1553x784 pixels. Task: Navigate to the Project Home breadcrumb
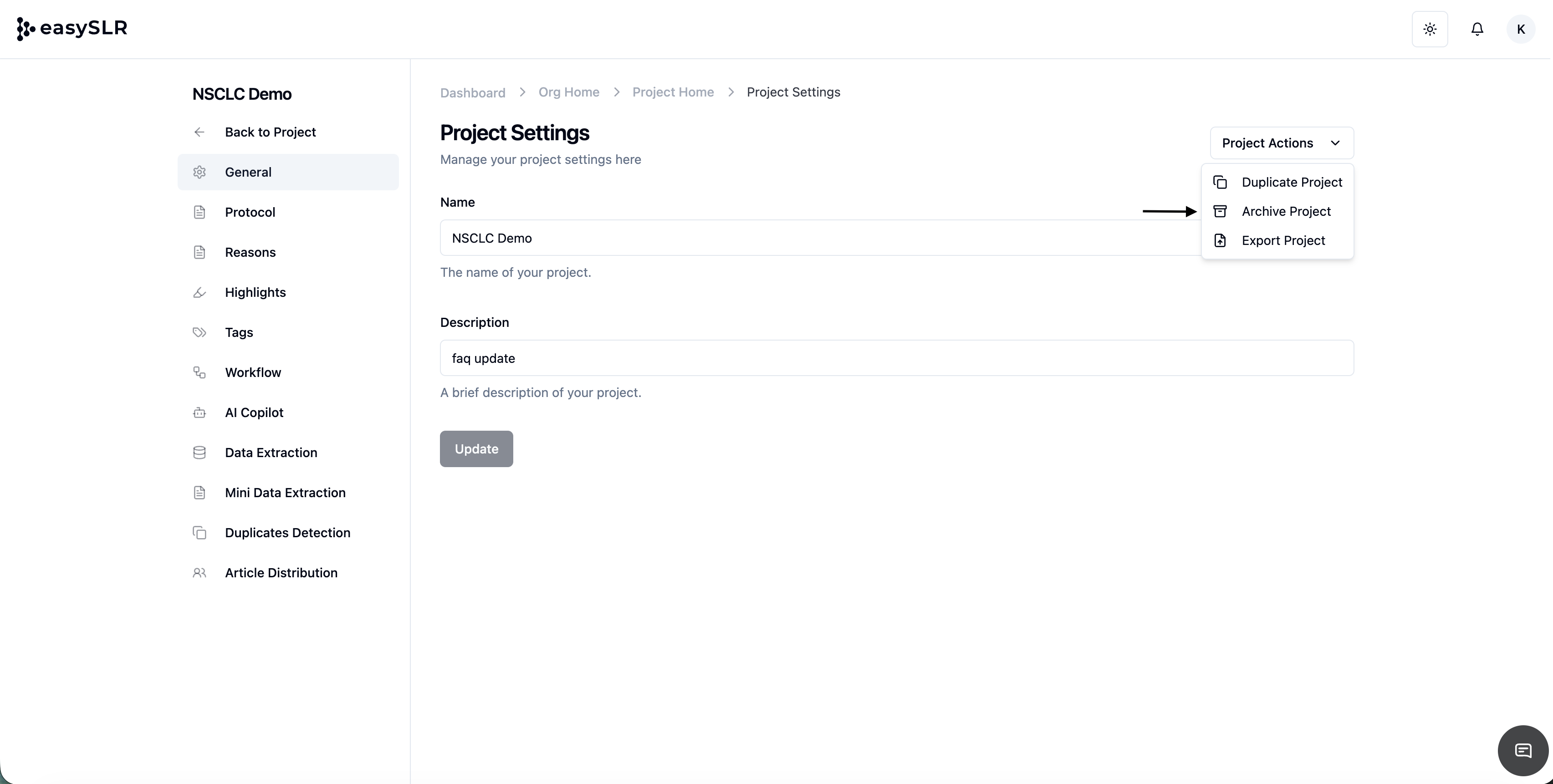[673, 92]
